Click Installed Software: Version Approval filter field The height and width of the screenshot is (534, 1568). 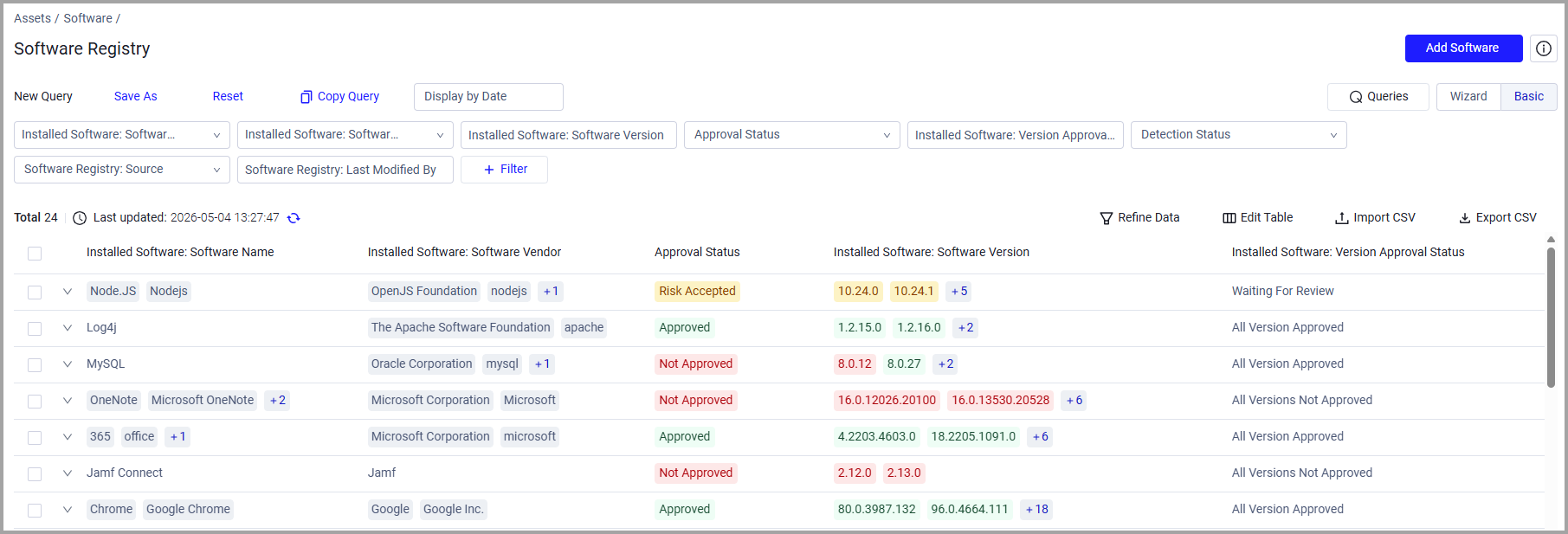[1016, 135]
